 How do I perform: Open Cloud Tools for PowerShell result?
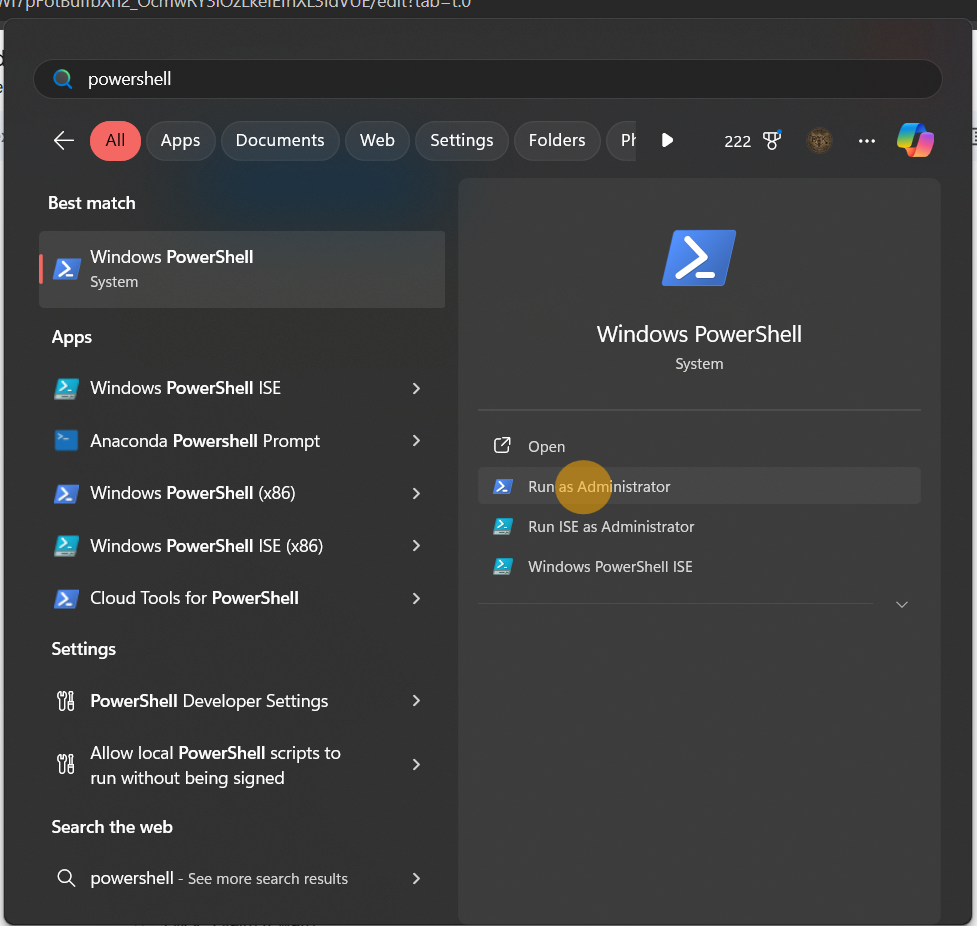[x=242, y=598]
